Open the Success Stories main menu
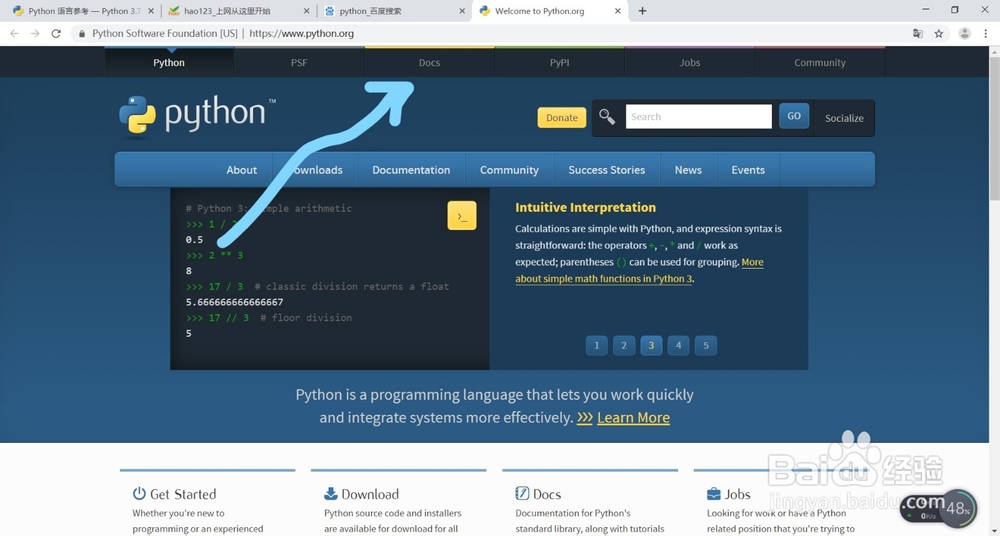The height and width of the screenshot is (536, 1000). (x=607, y=170)
